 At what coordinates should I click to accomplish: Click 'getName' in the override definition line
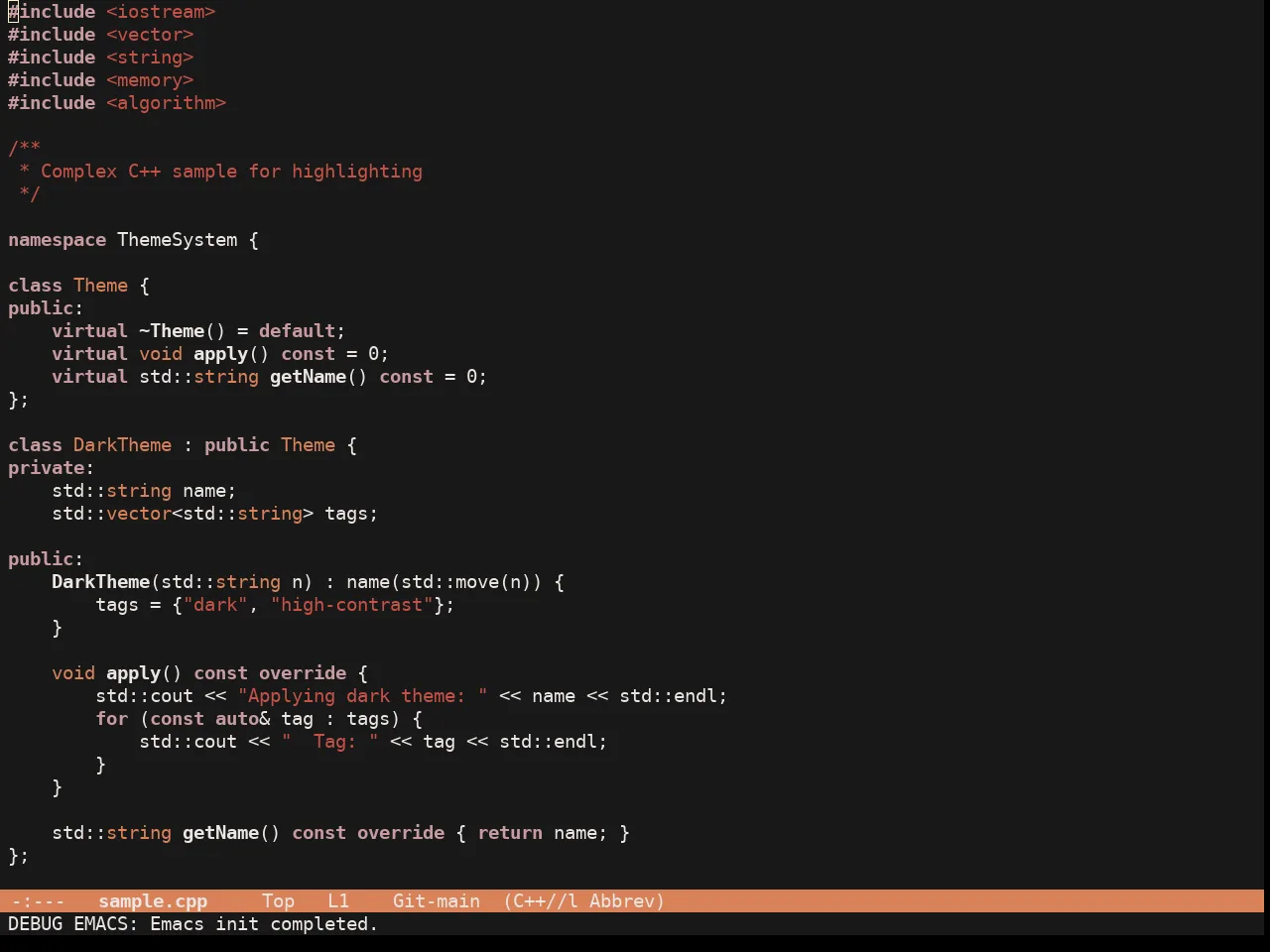(221, 833)
